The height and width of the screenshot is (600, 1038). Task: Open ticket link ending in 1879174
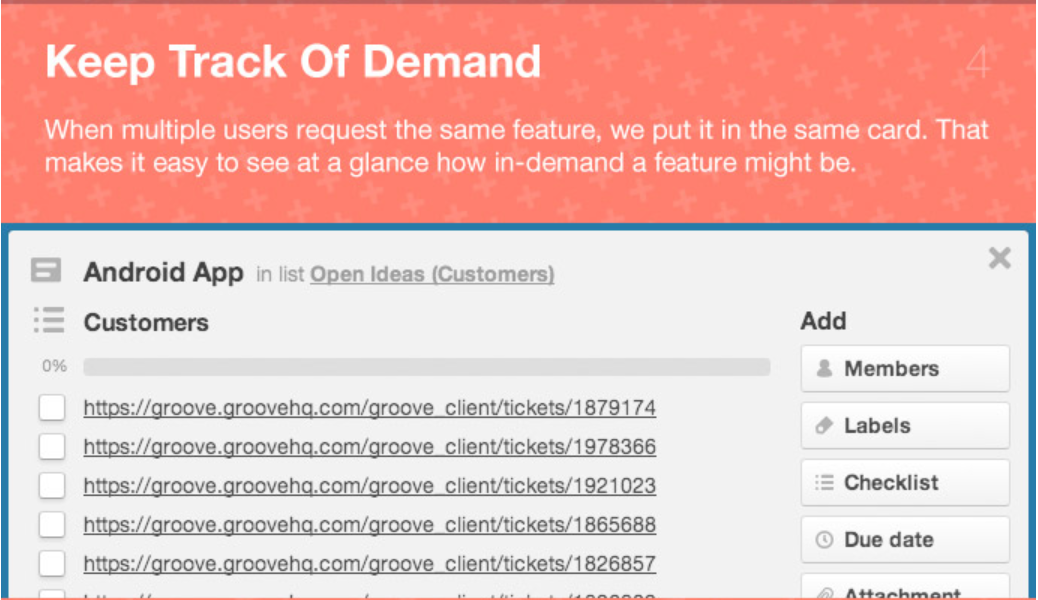click(369, 408)
